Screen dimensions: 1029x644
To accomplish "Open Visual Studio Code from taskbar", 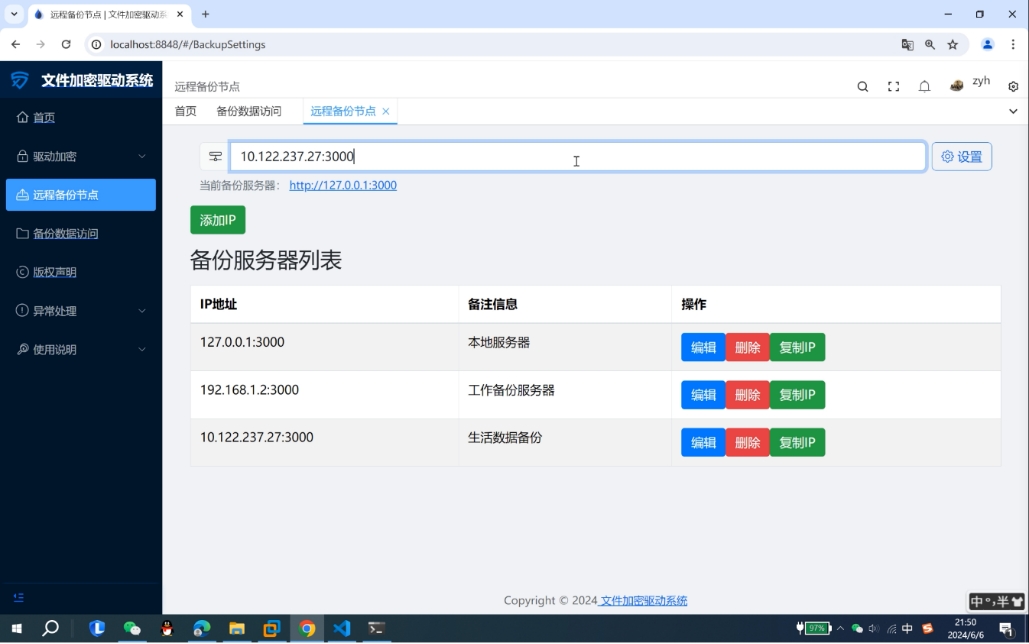I will (x=341, y=628).
